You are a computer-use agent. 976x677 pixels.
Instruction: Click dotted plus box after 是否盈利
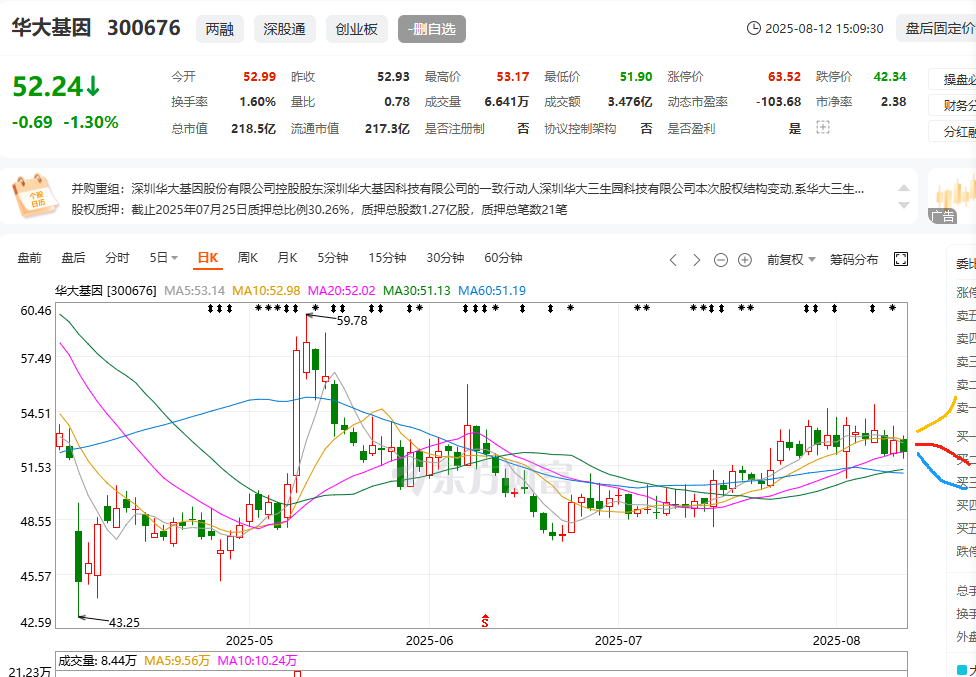(823, 128)
